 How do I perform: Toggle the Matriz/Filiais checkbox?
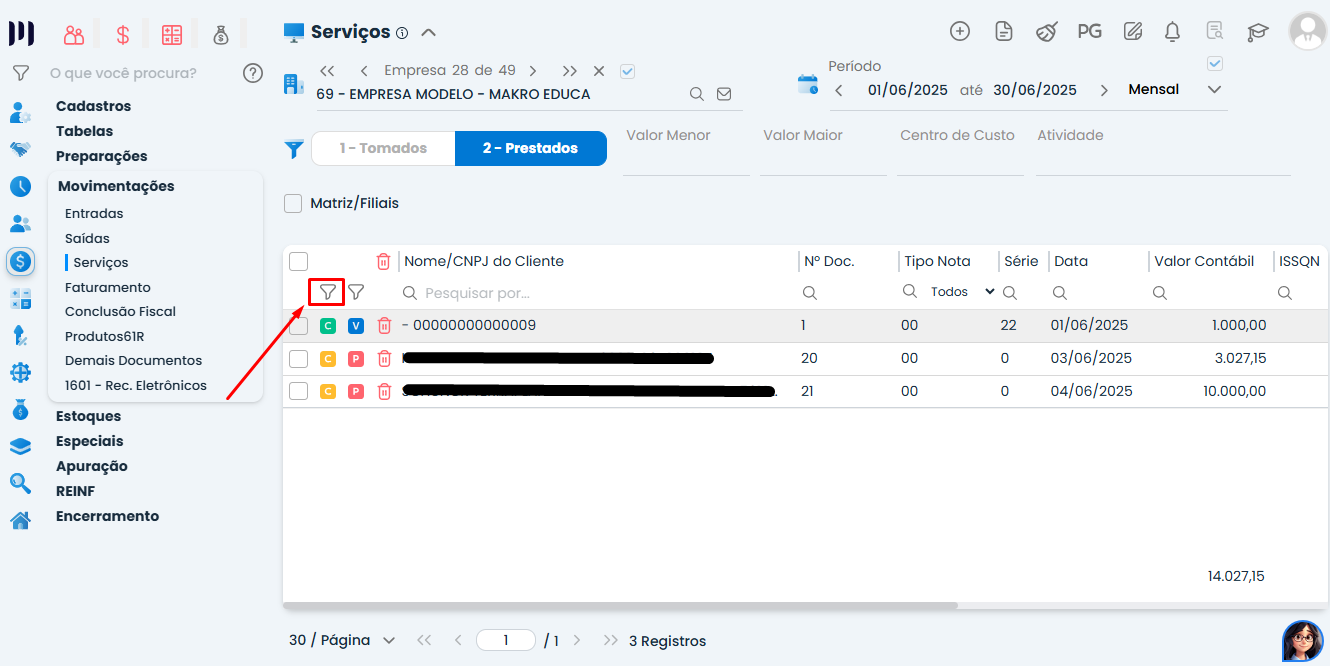point(293,203)
